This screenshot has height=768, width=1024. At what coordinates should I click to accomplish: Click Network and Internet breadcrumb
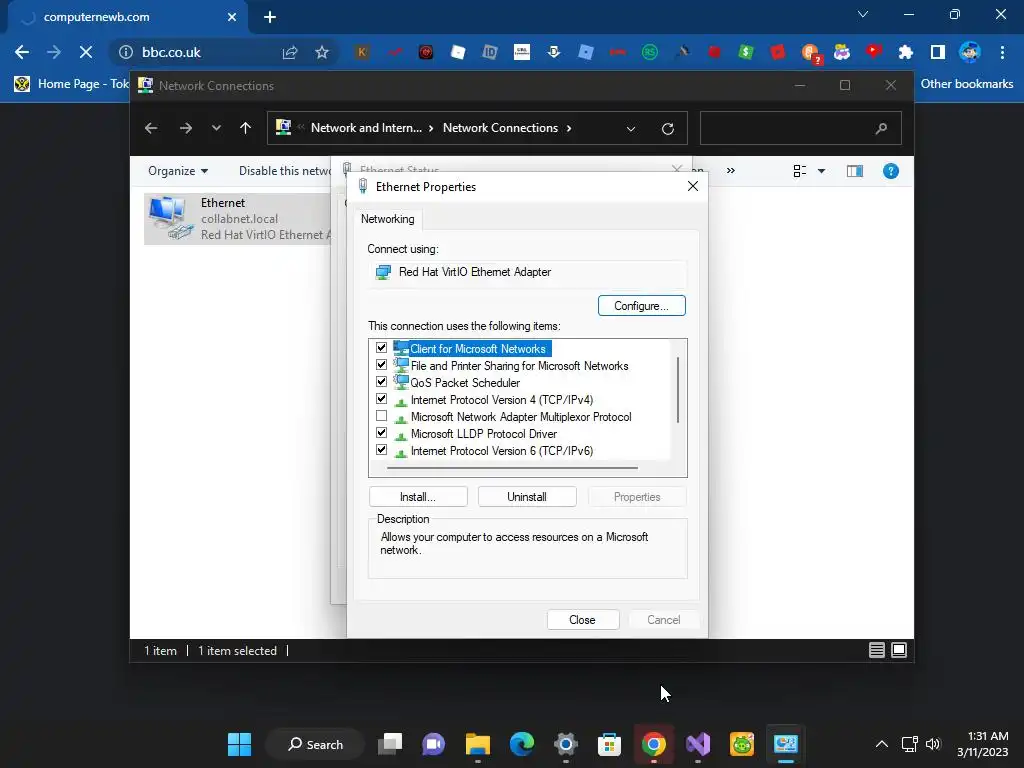366,128
